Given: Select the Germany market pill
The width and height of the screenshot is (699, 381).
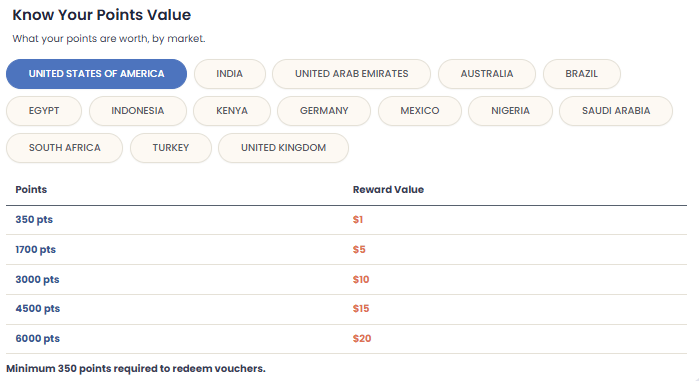Looking at the screenshot, I should tap(324, 111).
